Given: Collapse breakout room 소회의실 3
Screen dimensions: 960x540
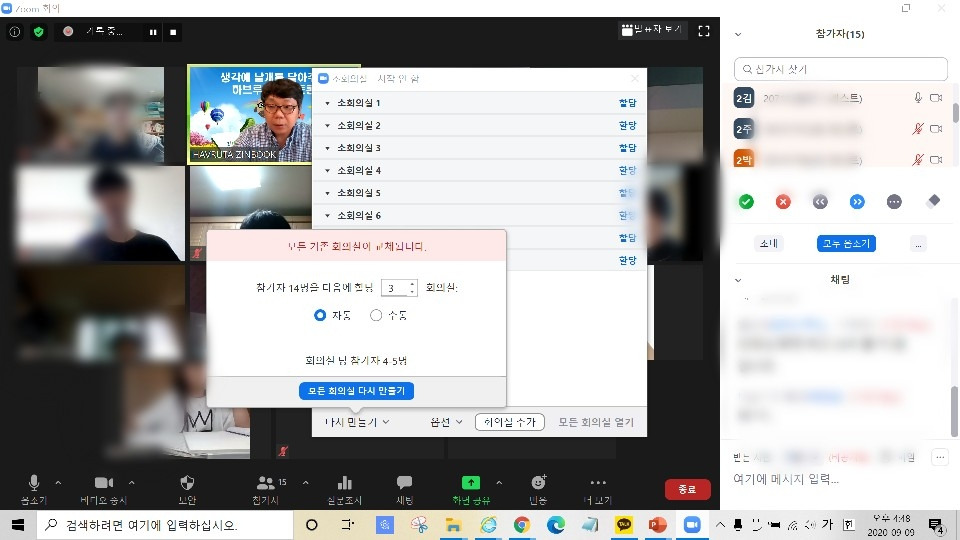Looking at the screenshot, I should 328,148.
